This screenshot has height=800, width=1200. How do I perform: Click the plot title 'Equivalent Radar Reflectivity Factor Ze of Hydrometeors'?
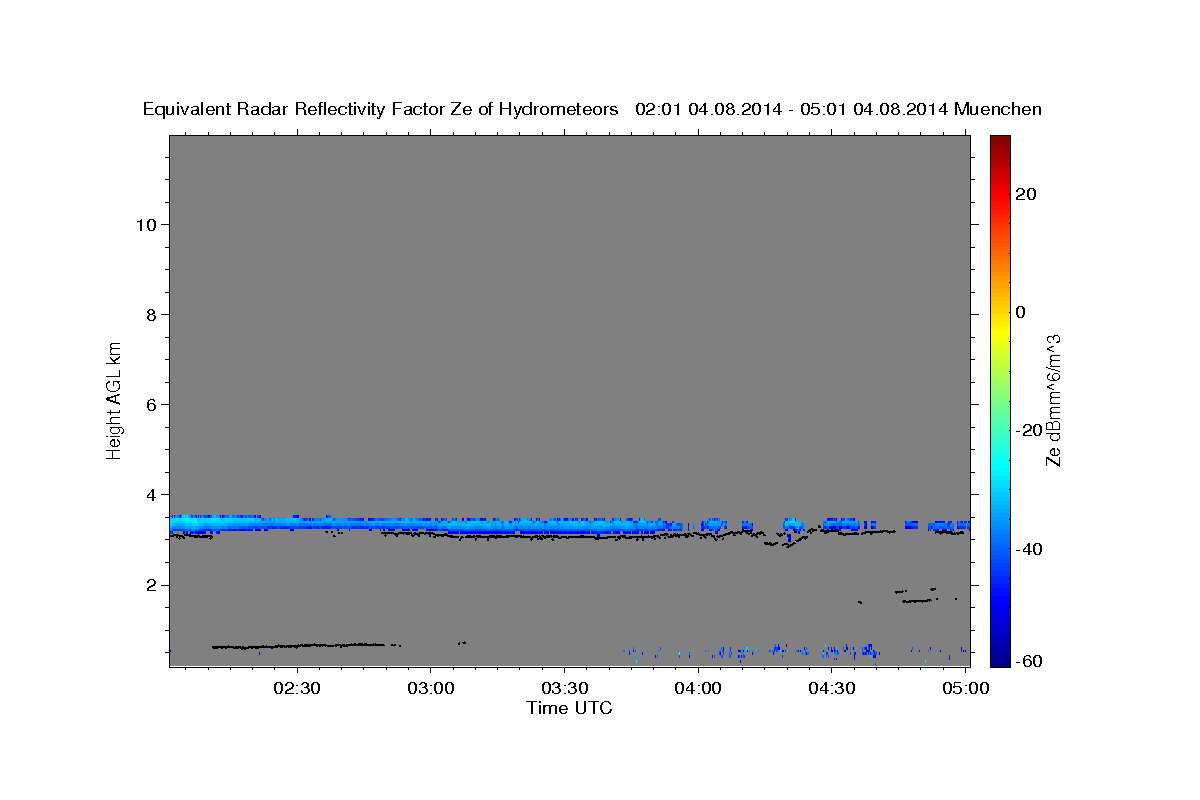[381, 109]
